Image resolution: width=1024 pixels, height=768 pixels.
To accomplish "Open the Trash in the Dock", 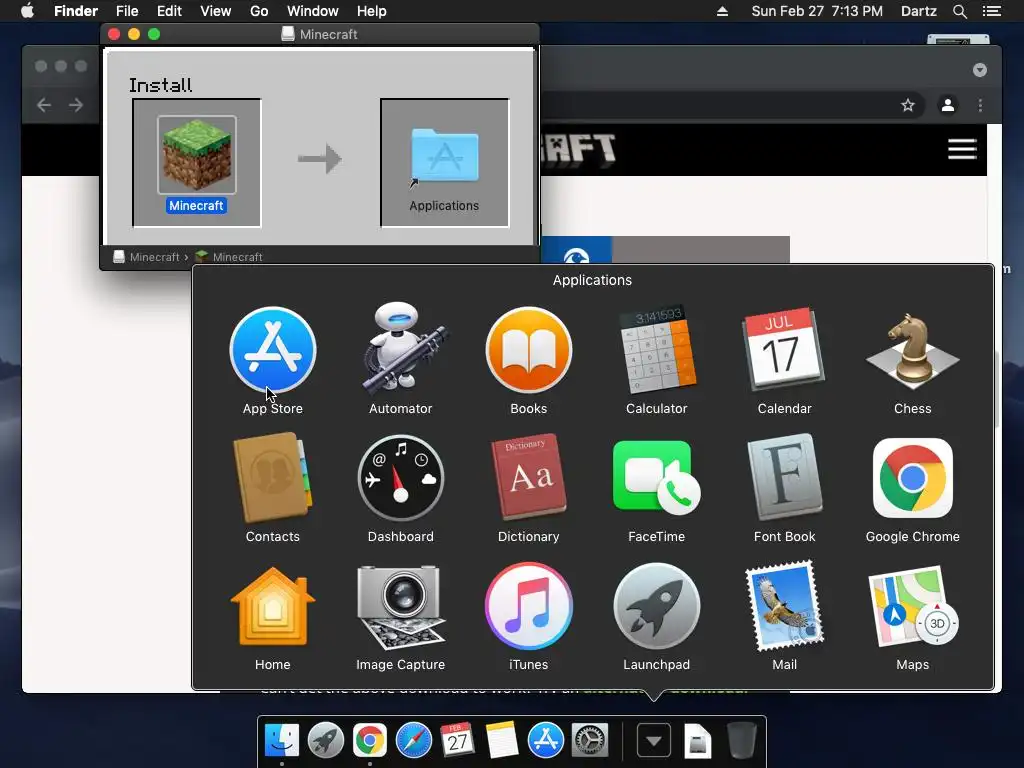I will coord(741,741).
